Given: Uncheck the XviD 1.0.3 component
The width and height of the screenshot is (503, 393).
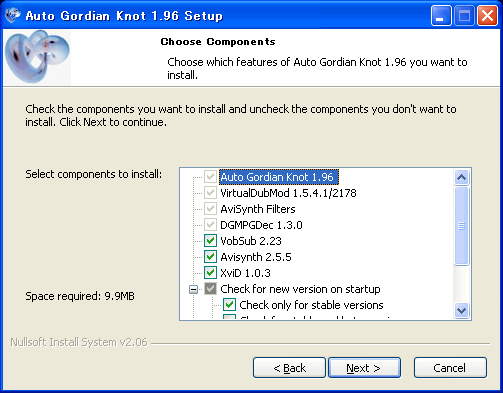Looking at the screenshot, I should point(210,273).
